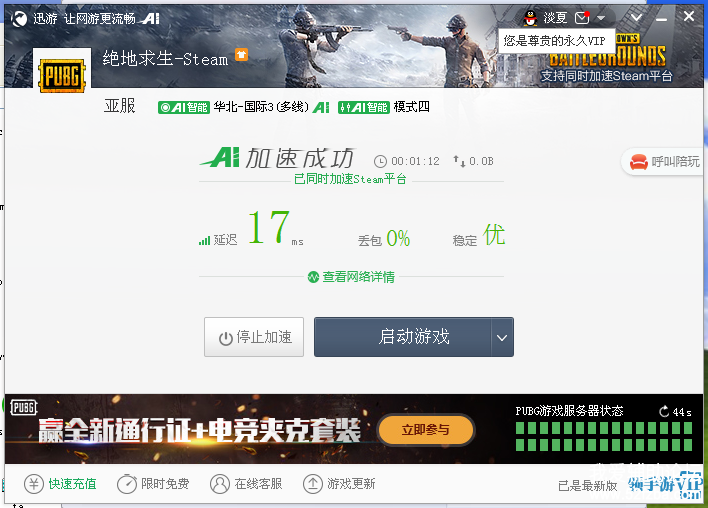This screenshot has width=708, height=508.
Task: Minimize the Xunyou accelerator window
Action: (661, 19)
